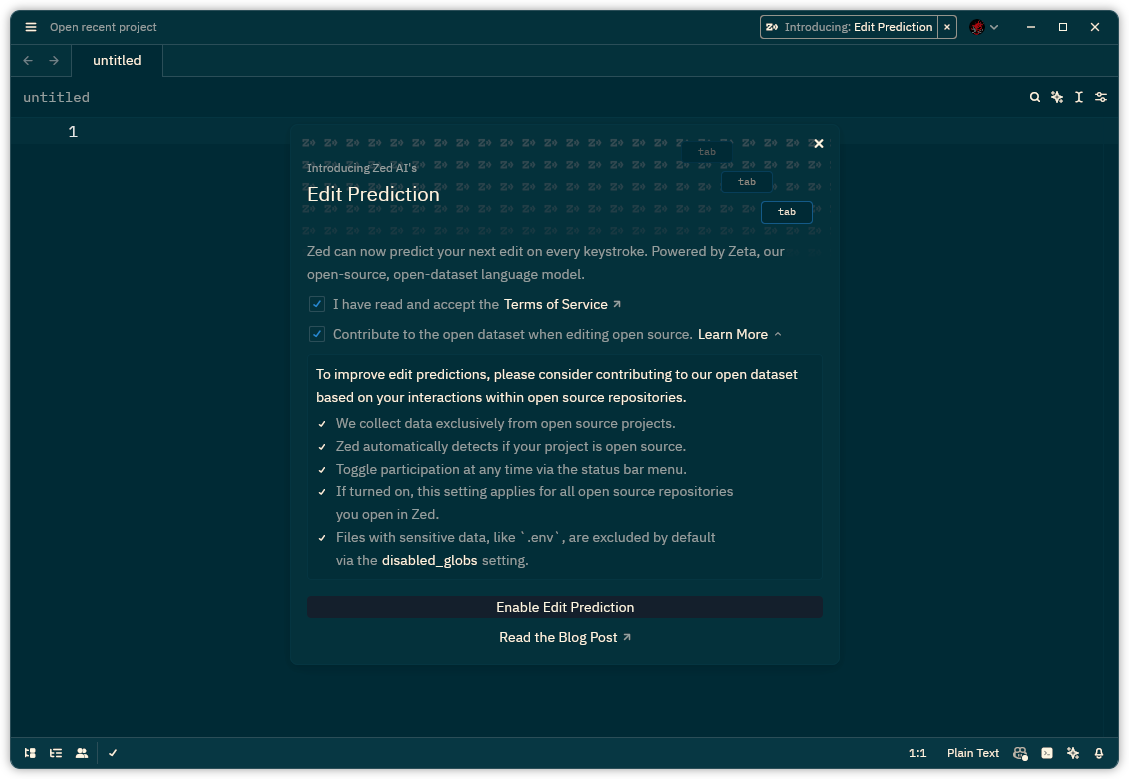1129x779 pixels.
Task: Click the edit prediction sparkle in status bar
Action: click(x=1073, y=753)
